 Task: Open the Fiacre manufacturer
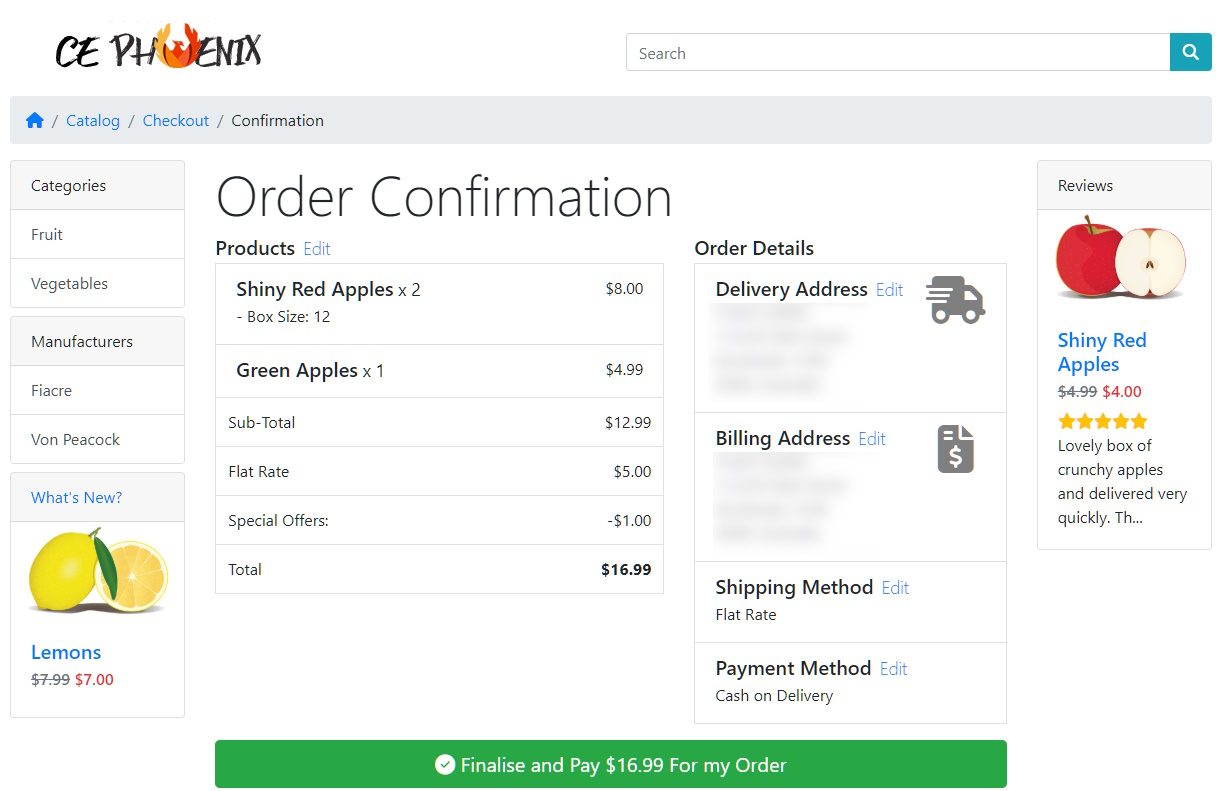coord(98,390)
